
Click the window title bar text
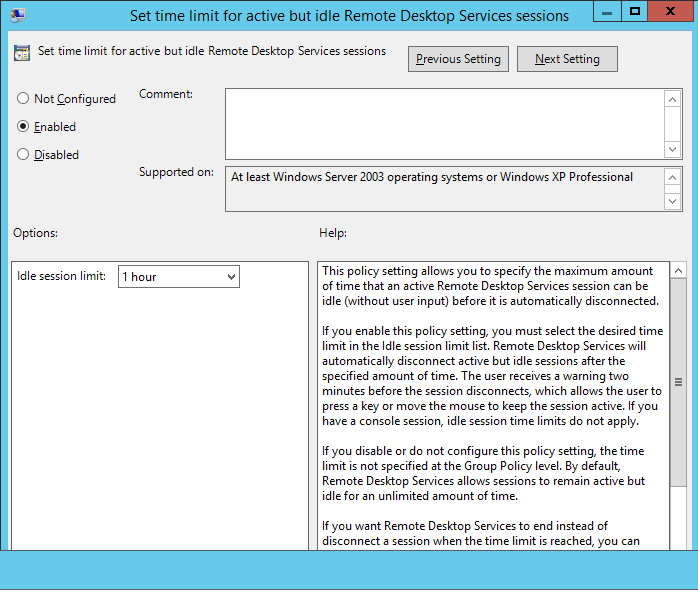pos(349,16)
